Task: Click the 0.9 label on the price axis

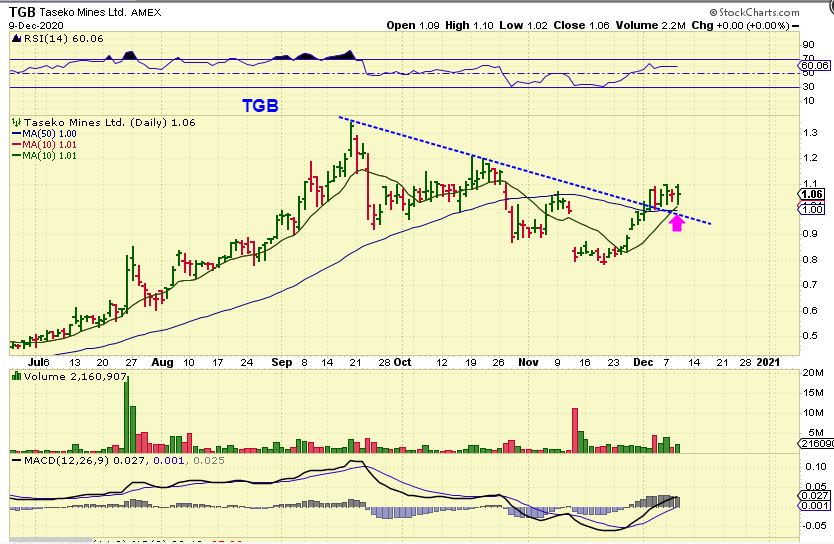Action: [x=810, y=233]
